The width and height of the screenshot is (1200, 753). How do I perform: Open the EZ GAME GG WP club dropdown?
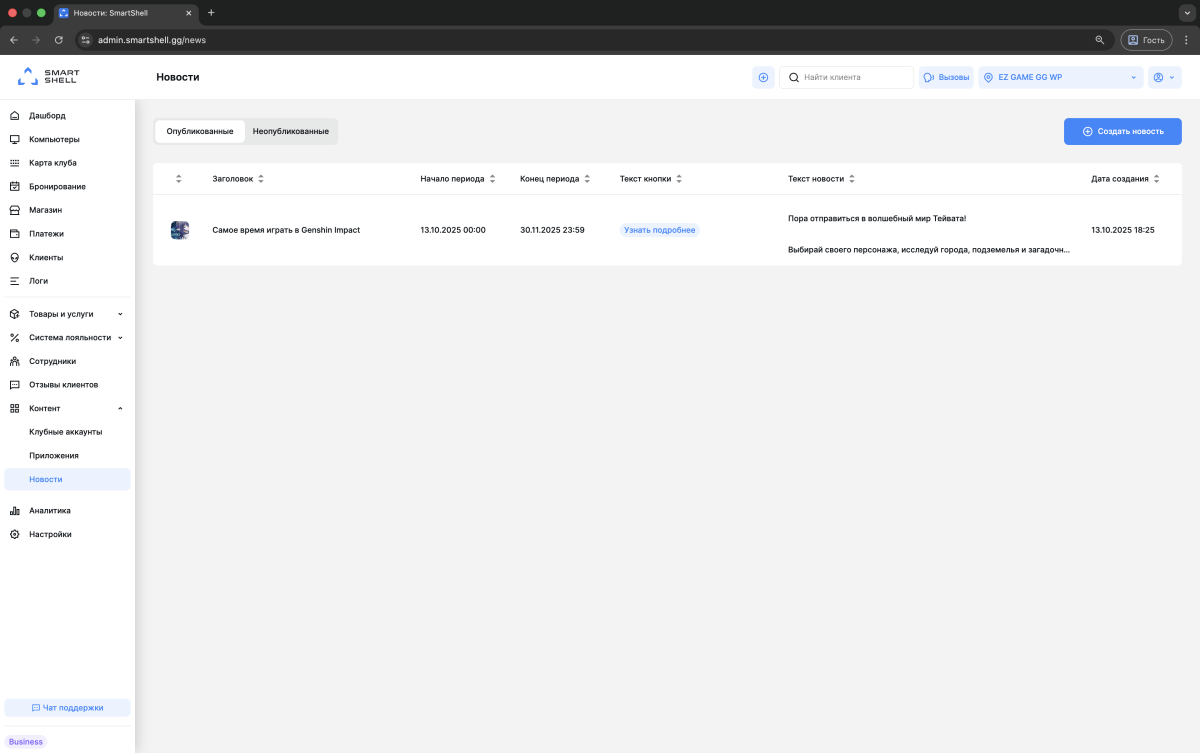click(1060, 77)
